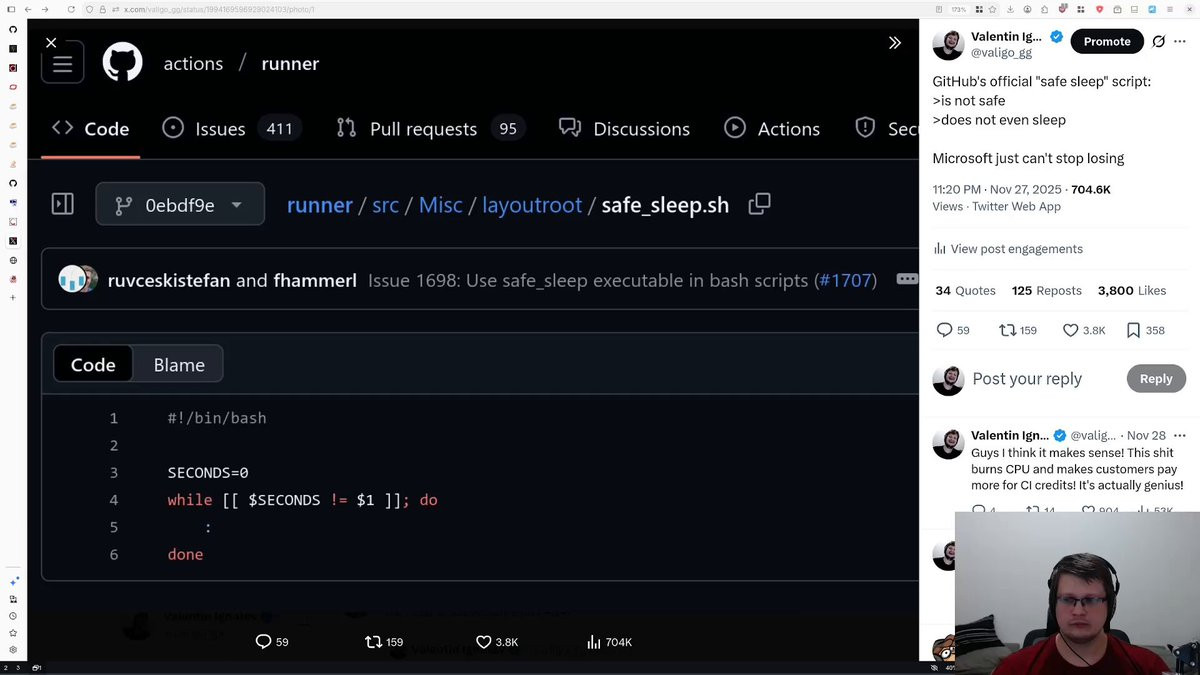Open the Pull requests tab
This screenshot has width=1200, height=675.
(x=430, y=128)
